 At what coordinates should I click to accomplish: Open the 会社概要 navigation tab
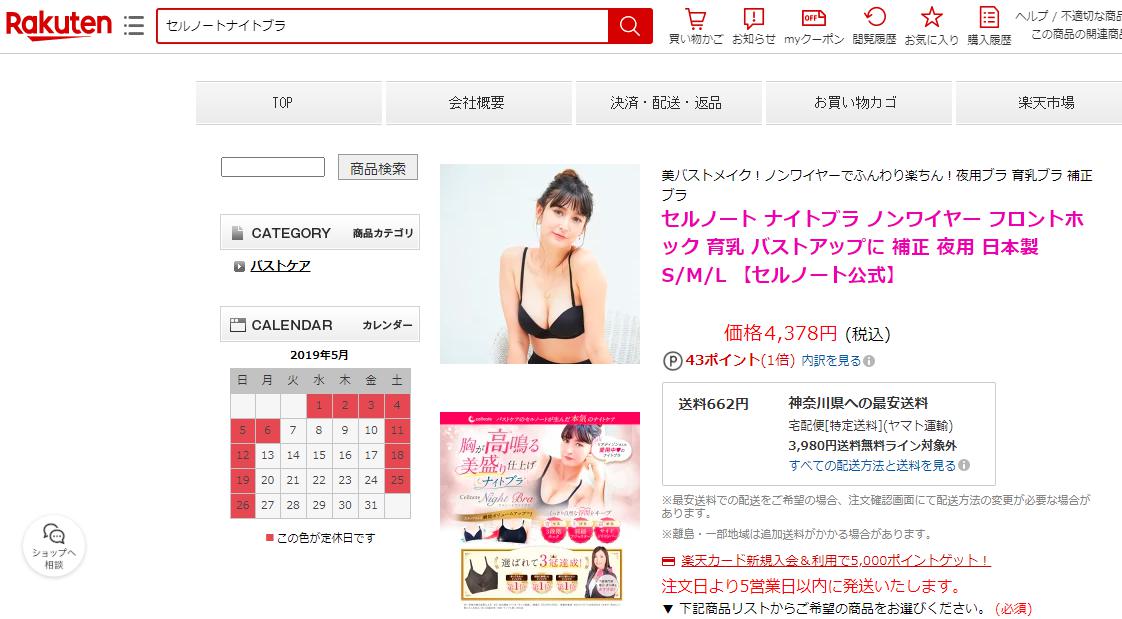pos(479,102)
